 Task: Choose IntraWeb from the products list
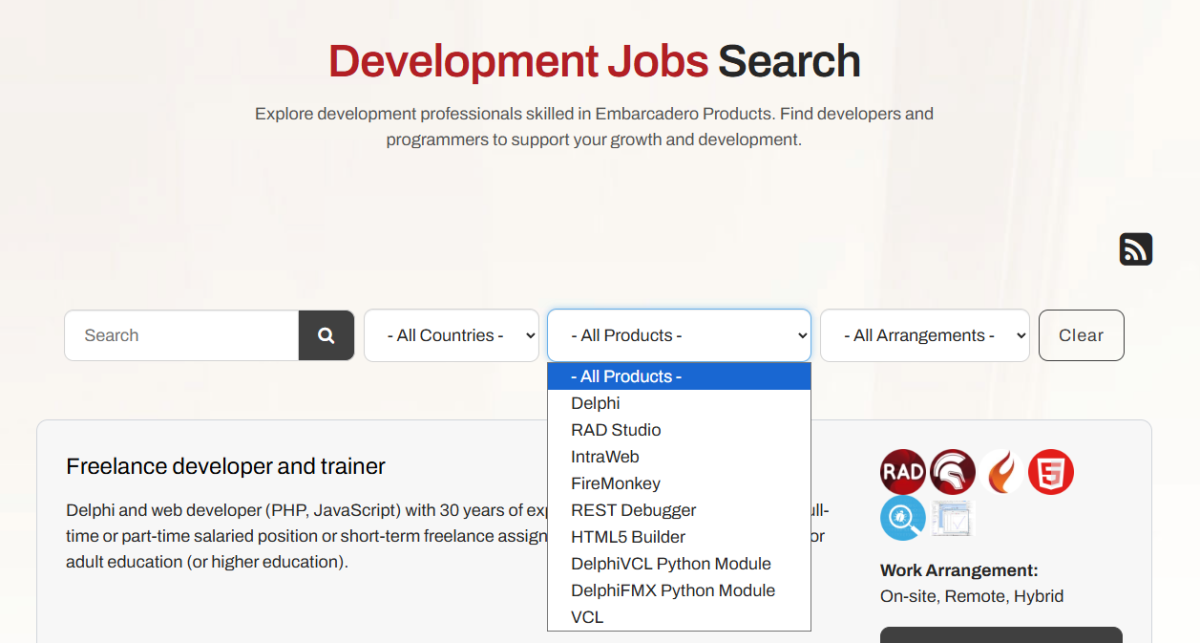pyautogui.click(x=679, y=457)
